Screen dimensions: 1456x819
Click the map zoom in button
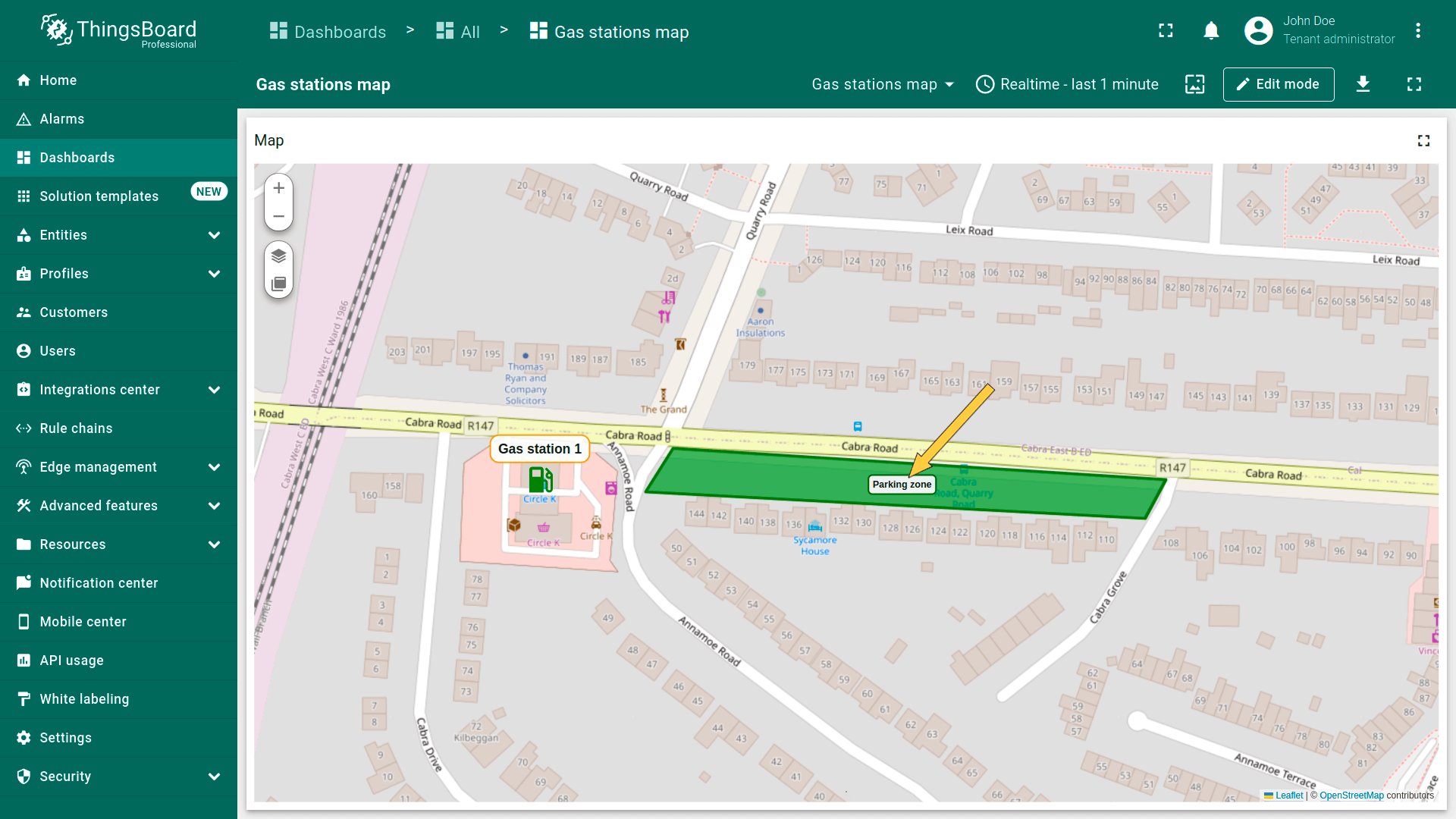(278, 188)
